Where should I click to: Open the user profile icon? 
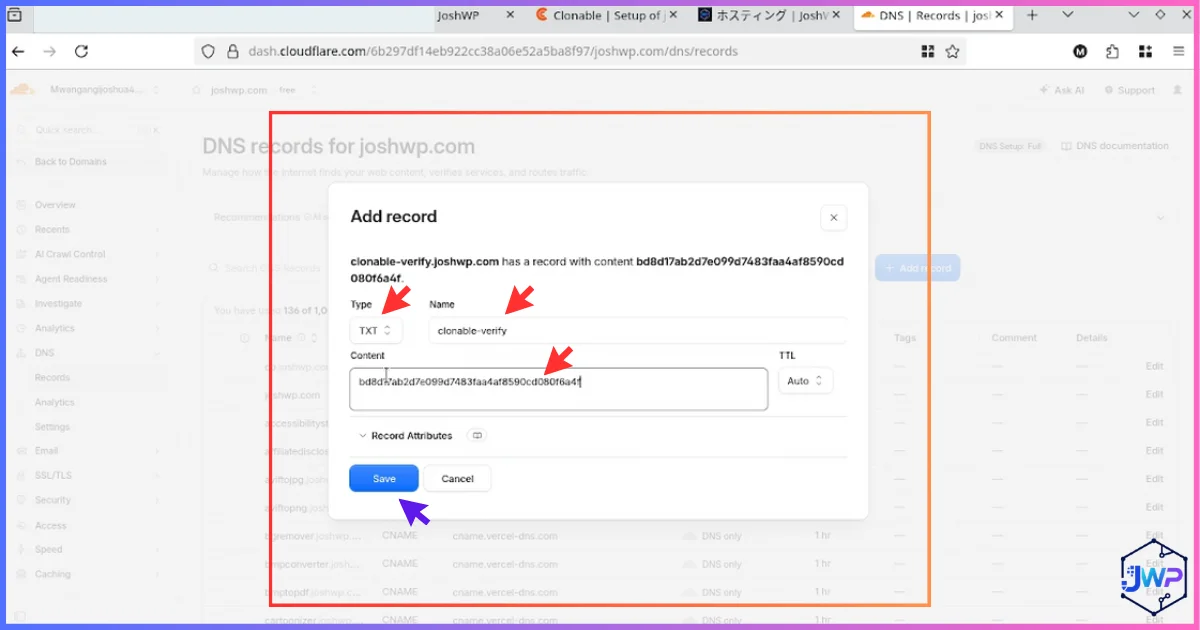point(1177,90)
